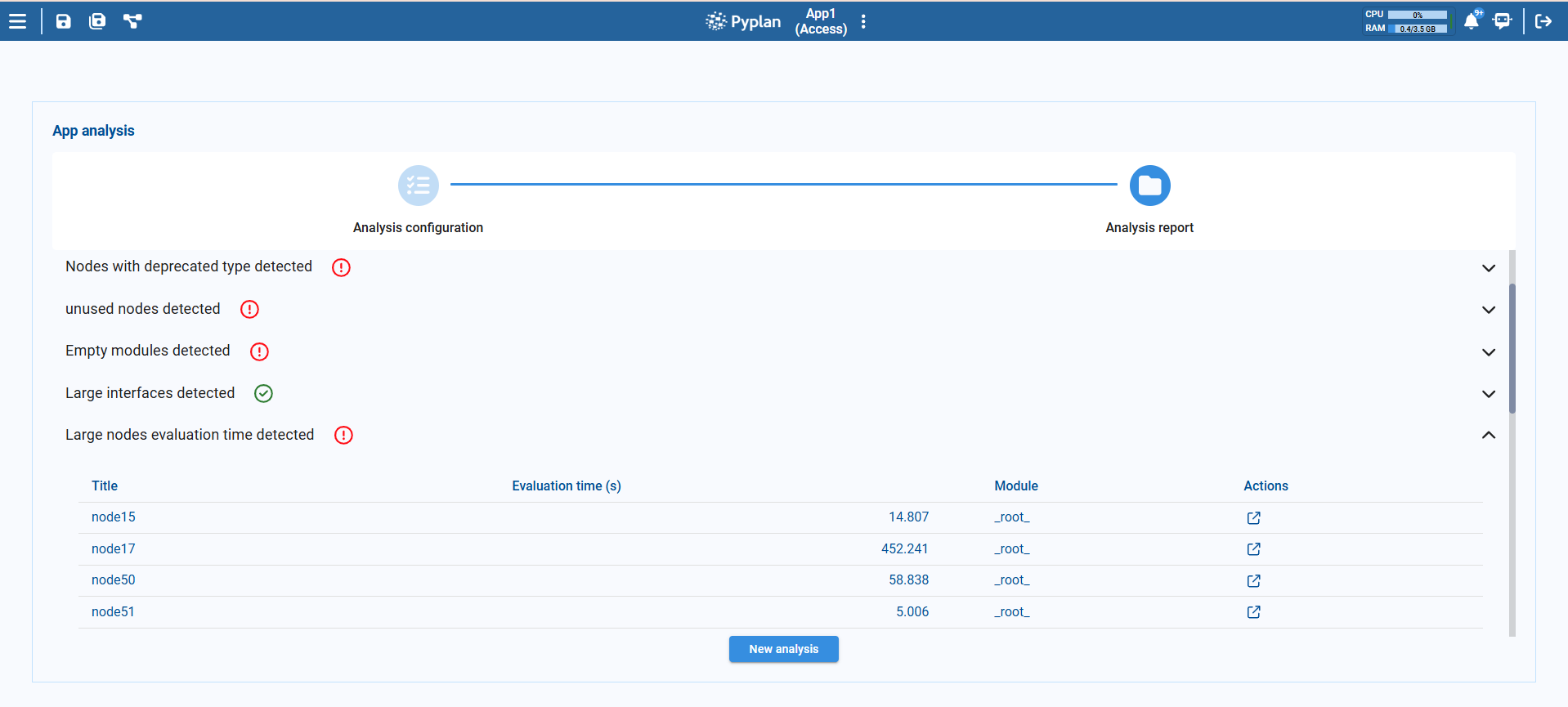Go to the Analysis configuration step
Image resolution: width=1568 pixels, height=707 pixels.
pos(418,186)
